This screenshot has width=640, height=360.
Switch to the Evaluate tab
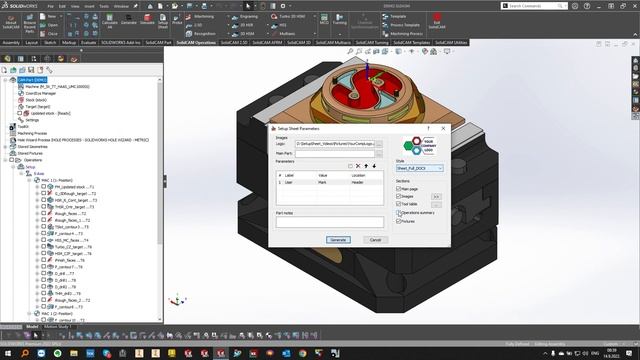[88, 42]
